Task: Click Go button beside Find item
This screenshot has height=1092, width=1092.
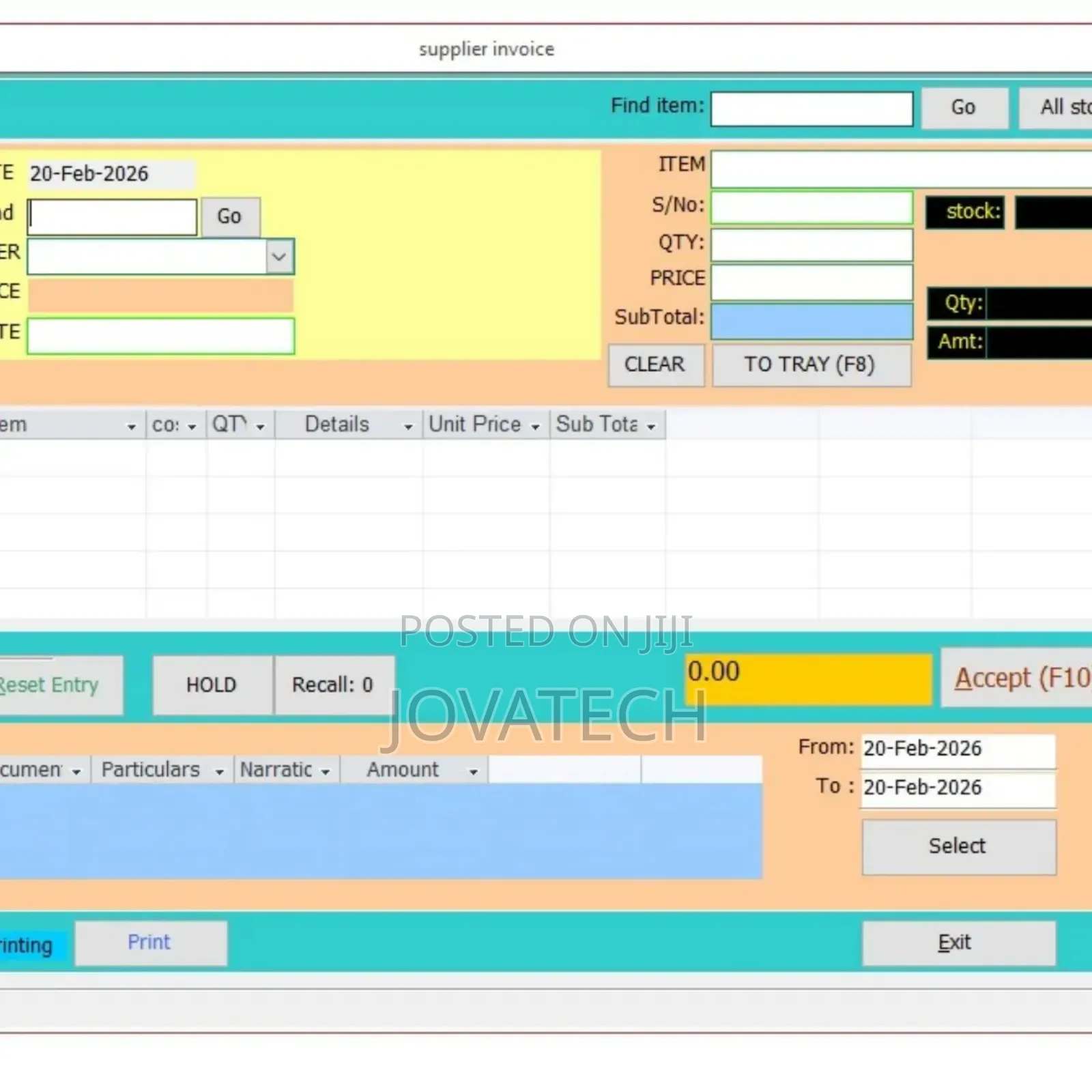Action: coord(964,108)
